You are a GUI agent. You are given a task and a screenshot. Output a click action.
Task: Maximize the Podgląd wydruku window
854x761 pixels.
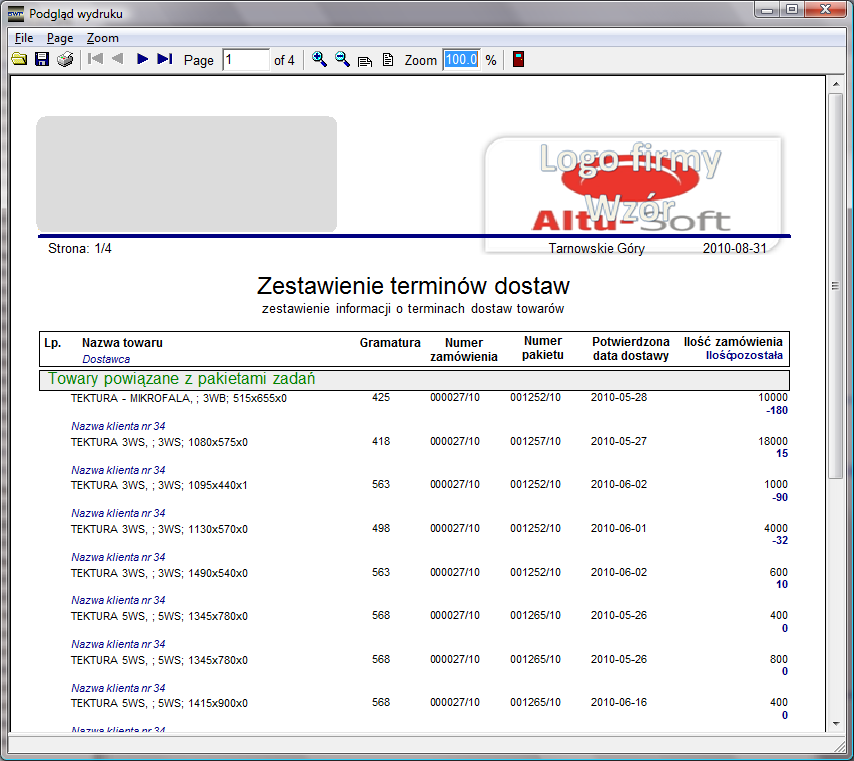point(792,10)
